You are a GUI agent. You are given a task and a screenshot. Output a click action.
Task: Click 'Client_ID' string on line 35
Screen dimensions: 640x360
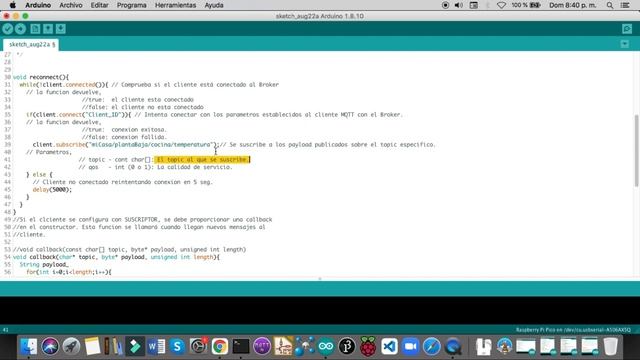(x=102, y=115)
